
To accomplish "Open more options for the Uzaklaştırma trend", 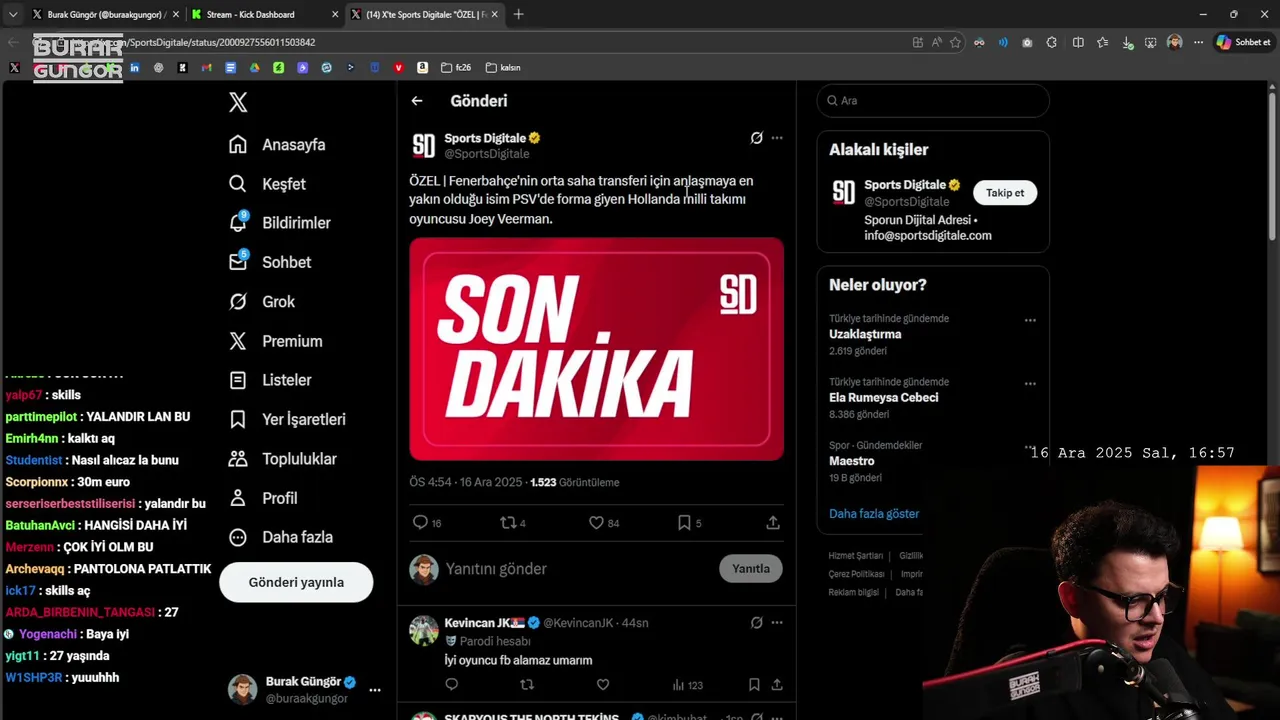I will tap(1030, 321).
